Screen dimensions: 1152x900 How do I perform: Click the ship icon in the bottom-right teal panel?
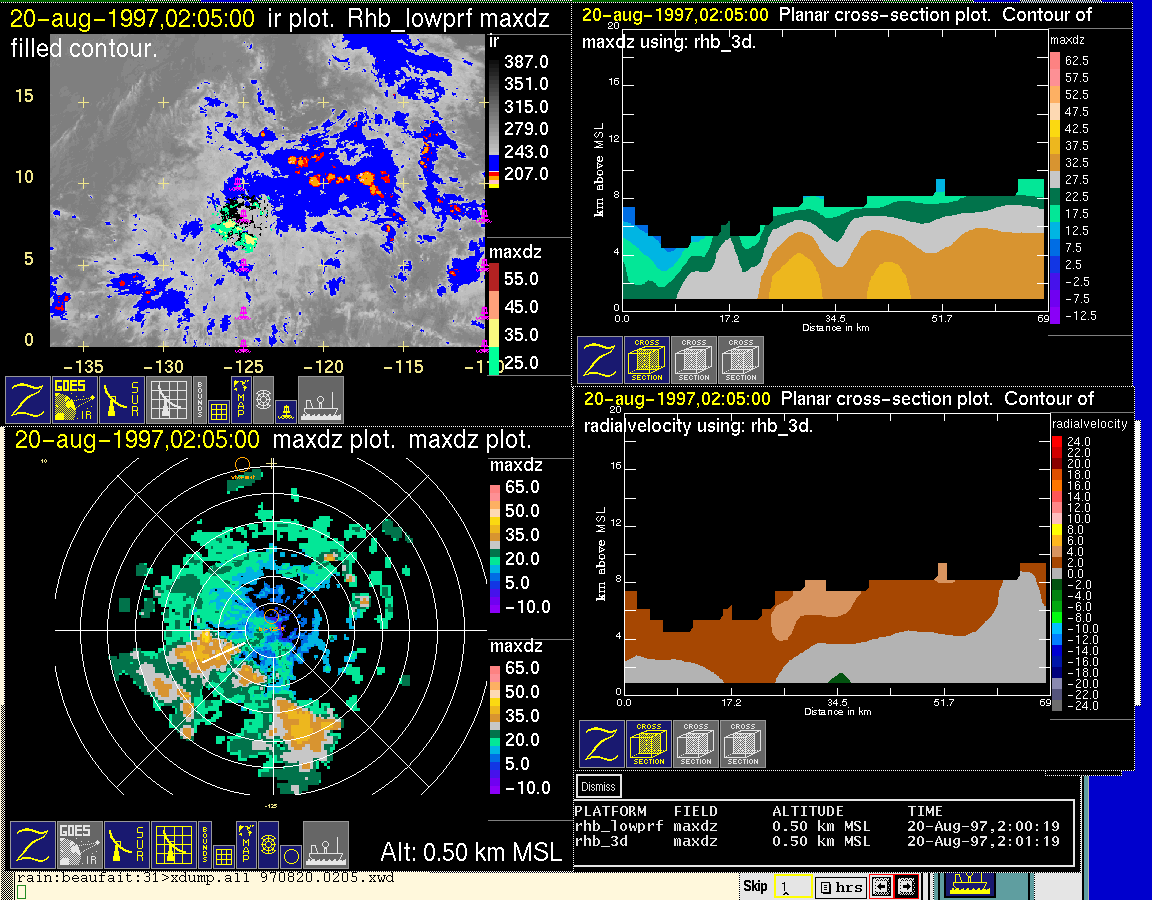pyautogui.click(x=967, y=884)
